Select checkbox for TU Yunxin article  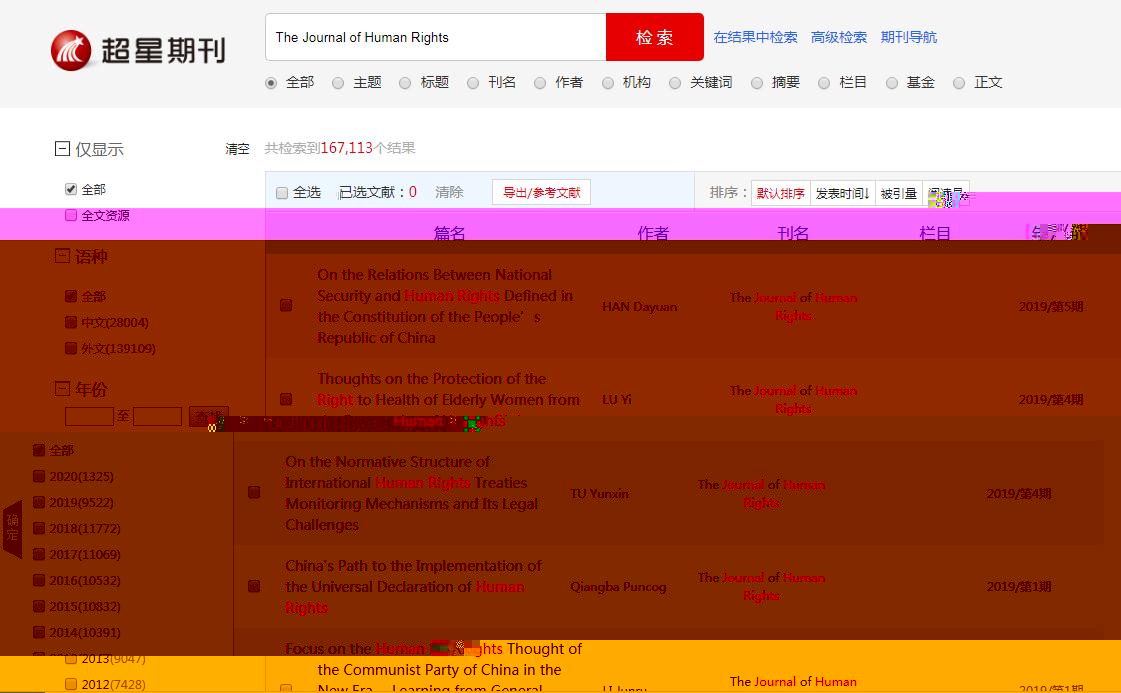[254, 492]
